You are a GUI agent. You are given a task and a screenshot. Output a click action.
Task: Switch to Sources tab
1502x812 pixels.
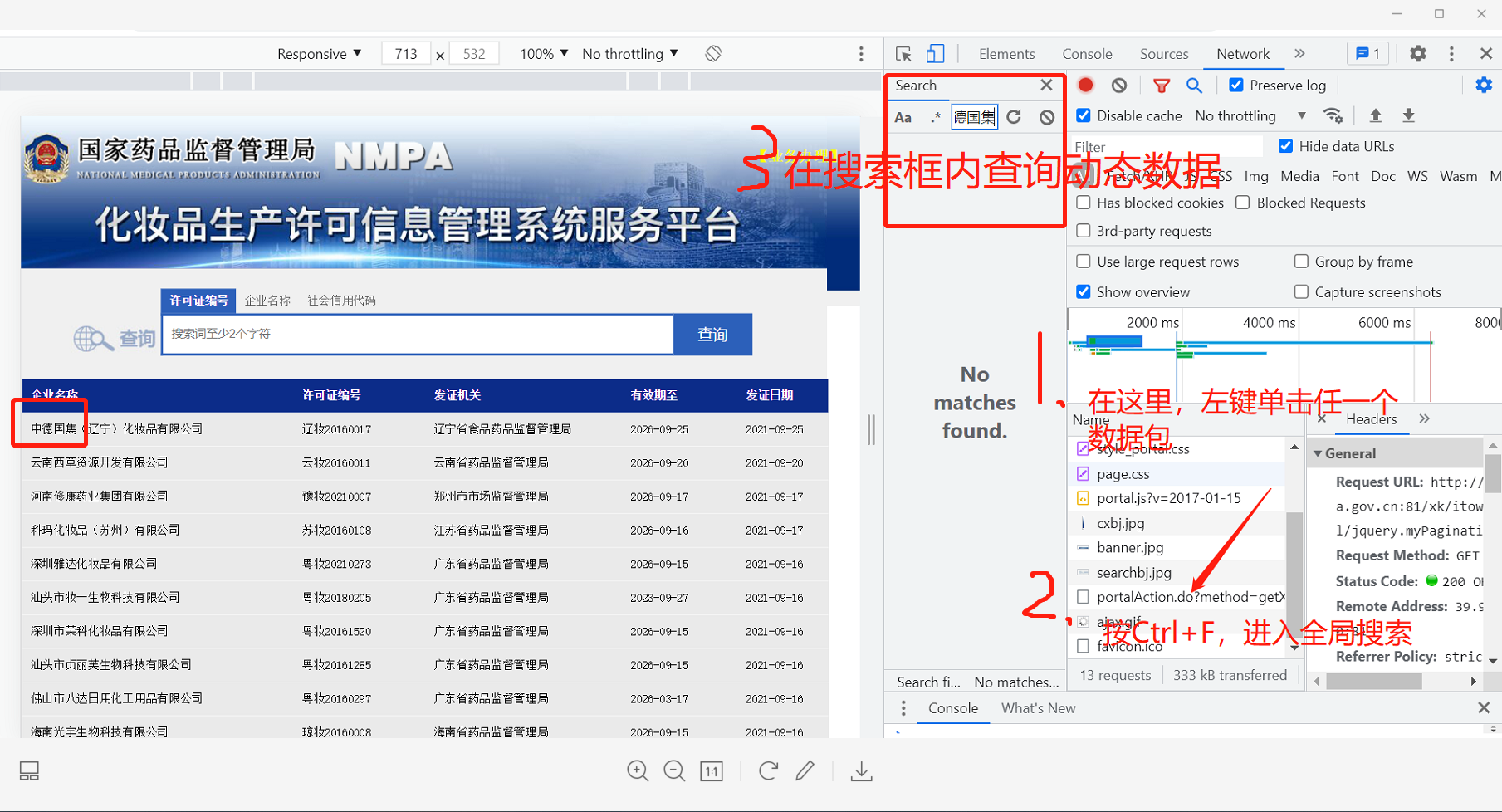(1164, 54)
